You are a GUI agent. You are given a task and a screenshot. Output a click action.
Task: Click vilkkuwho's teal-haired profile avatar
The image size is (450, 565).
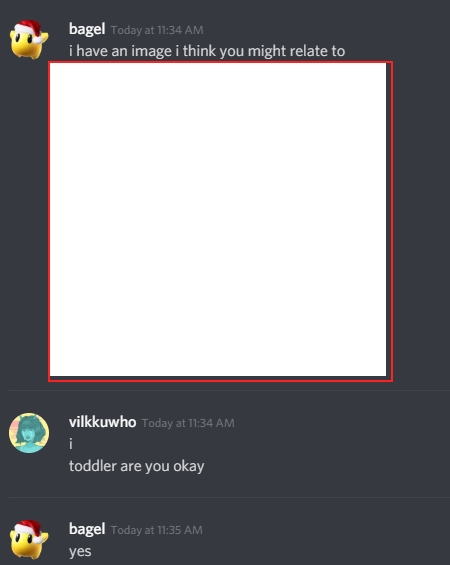click(x=29, y=433)
